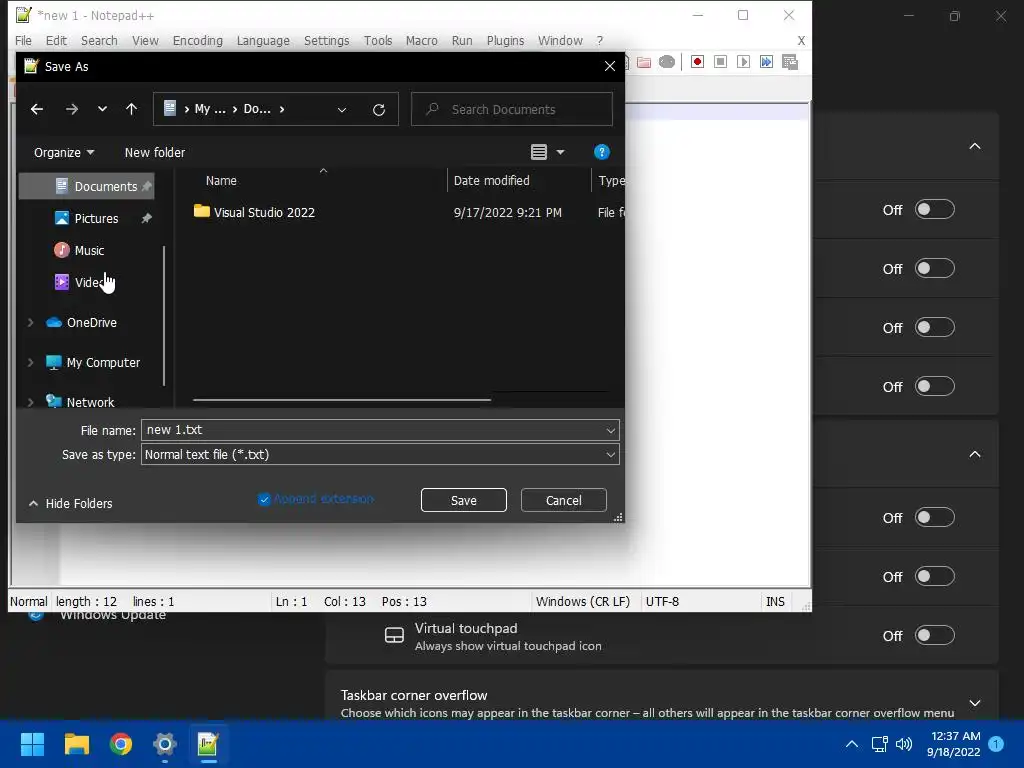Run macro multiple times toolbar icon

point(766,61)
